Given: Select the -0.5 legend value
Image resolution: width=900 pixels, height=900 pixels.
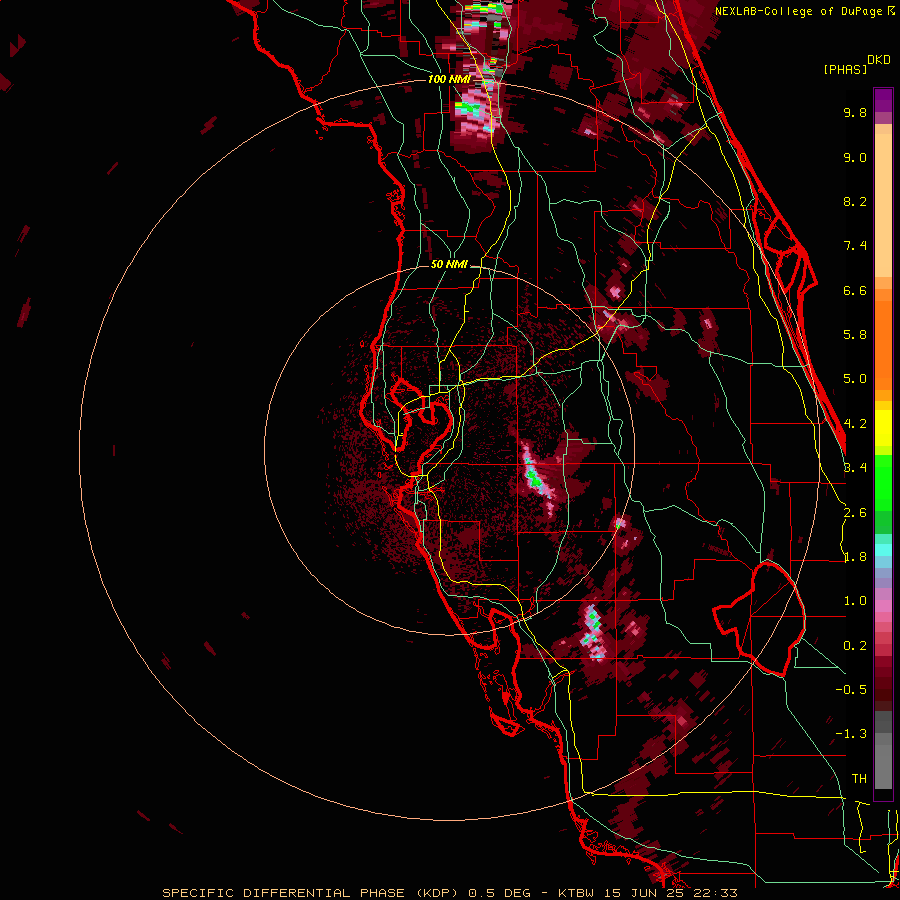Looking at the screenshot, I should [851, 690].
